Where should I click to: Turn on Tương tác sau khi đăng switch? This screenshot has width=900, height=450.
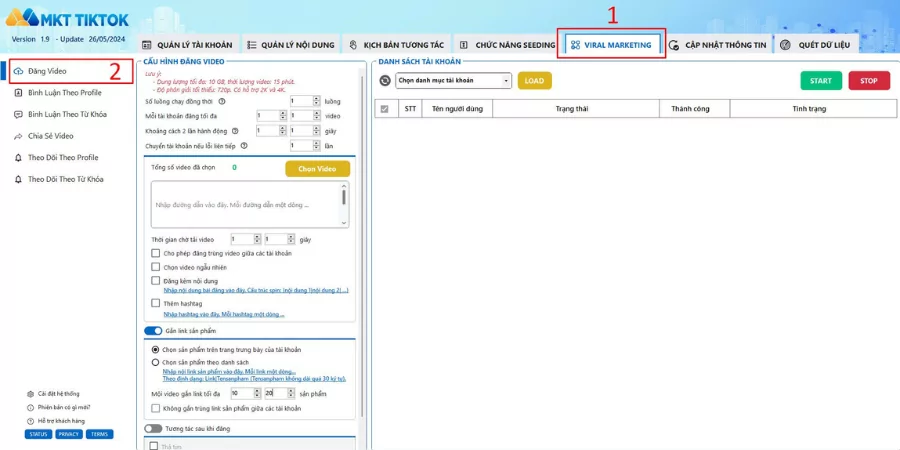point(153,429)
